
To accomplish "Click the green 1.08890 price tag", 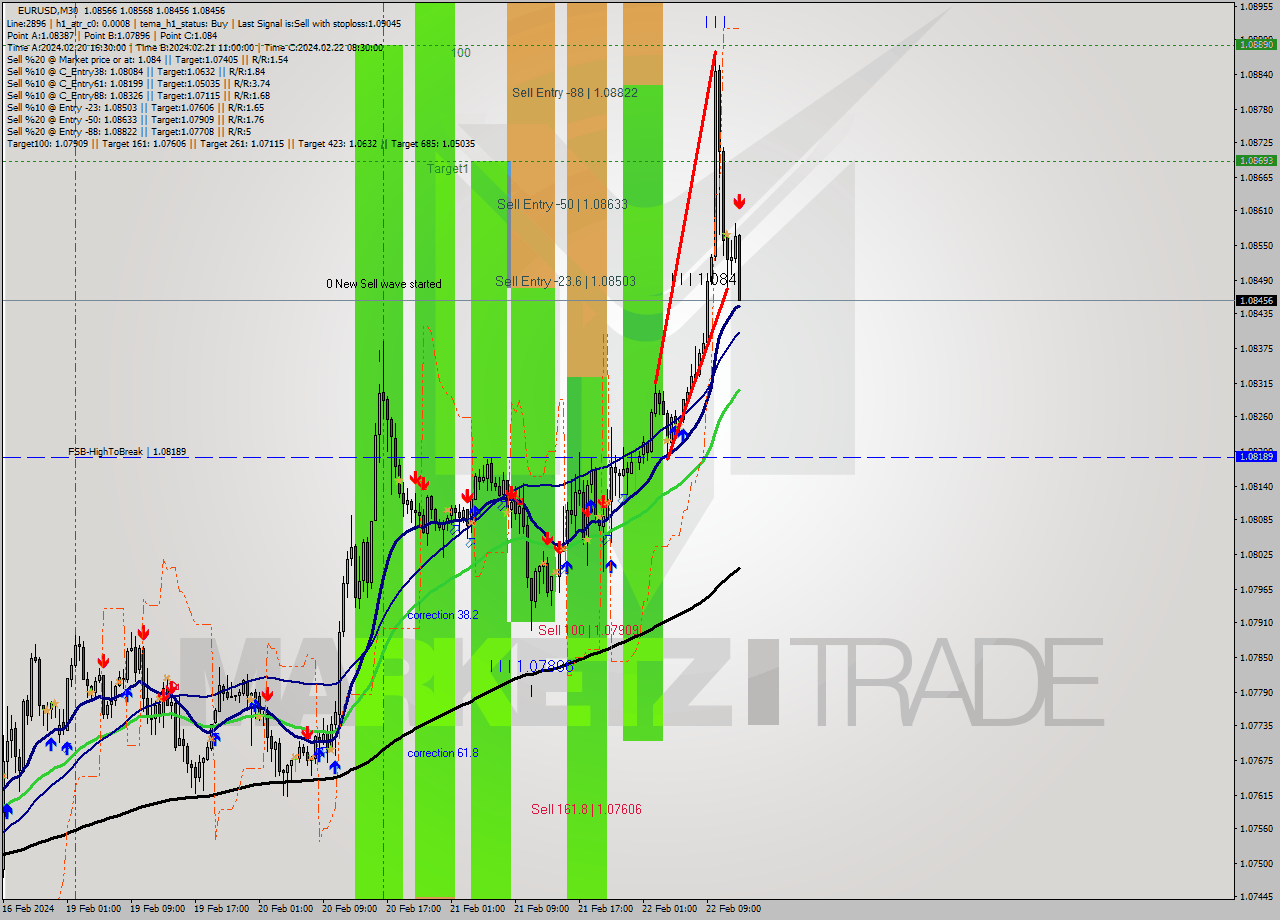I will (1256, 44).
